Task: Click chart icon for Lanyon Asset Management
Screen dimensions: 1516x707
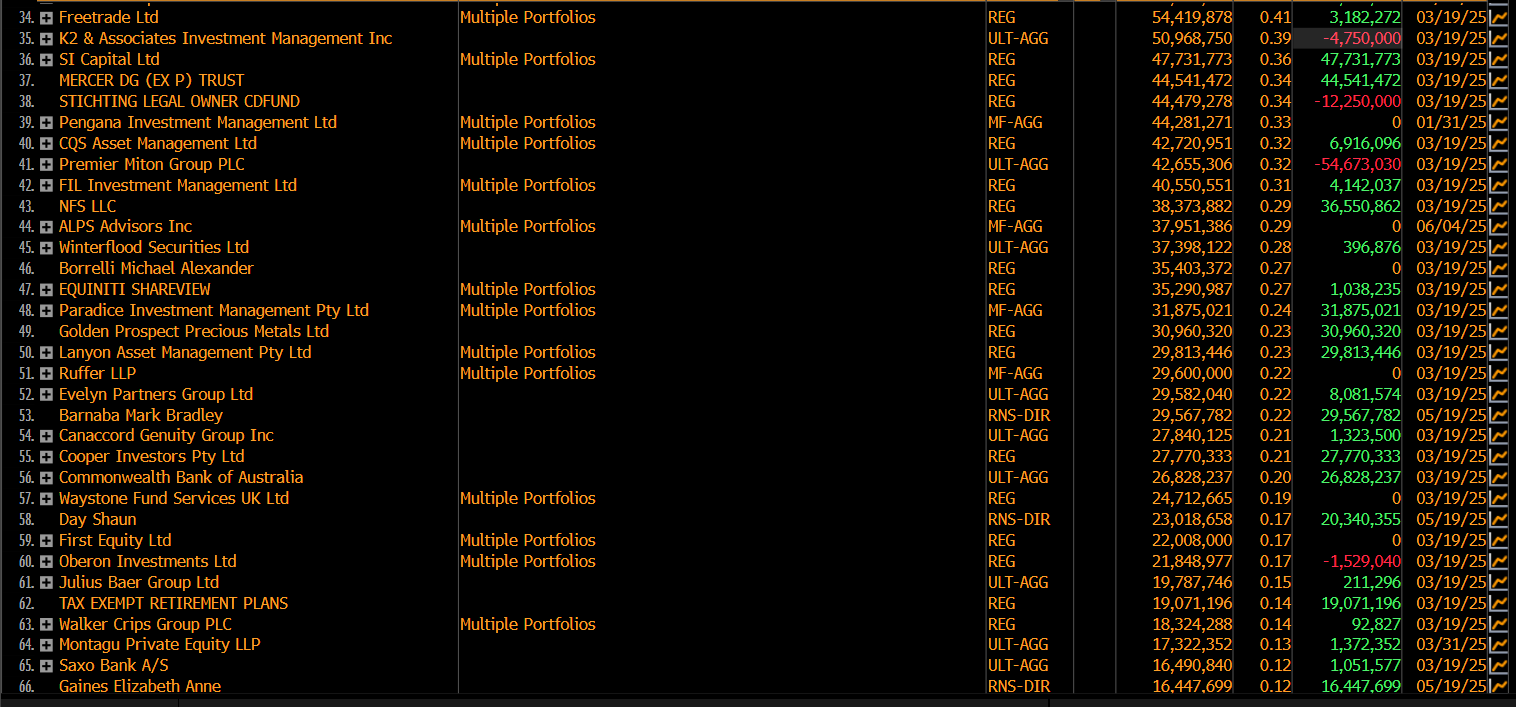Action: (1498, 352)
